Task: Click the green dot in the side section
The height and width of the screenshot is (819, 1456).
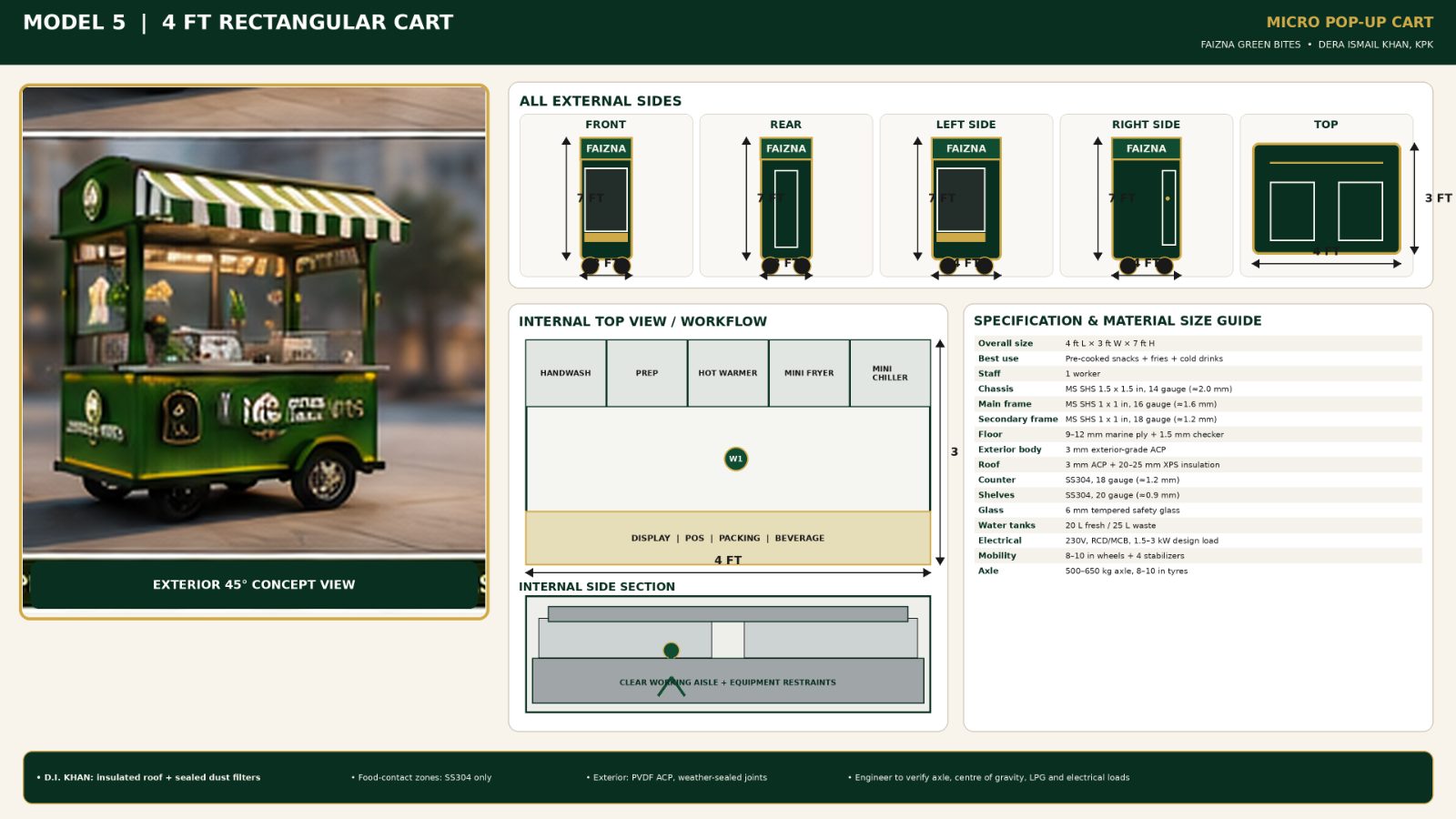Action: (672, 650)
